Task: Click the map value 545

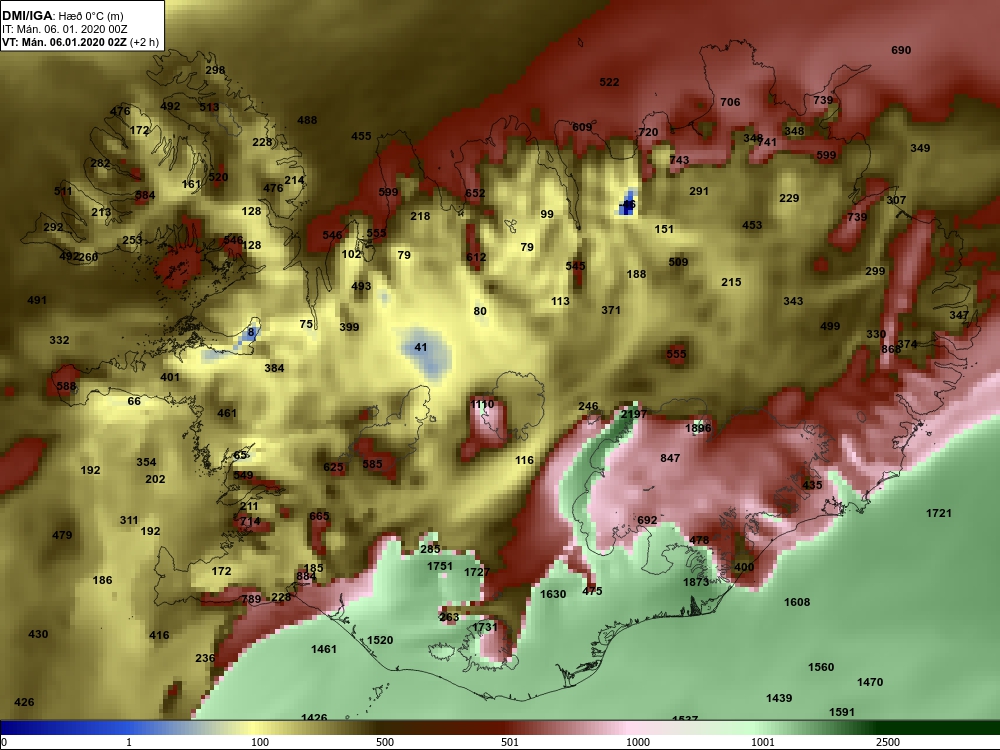Action: click(575, 266)
